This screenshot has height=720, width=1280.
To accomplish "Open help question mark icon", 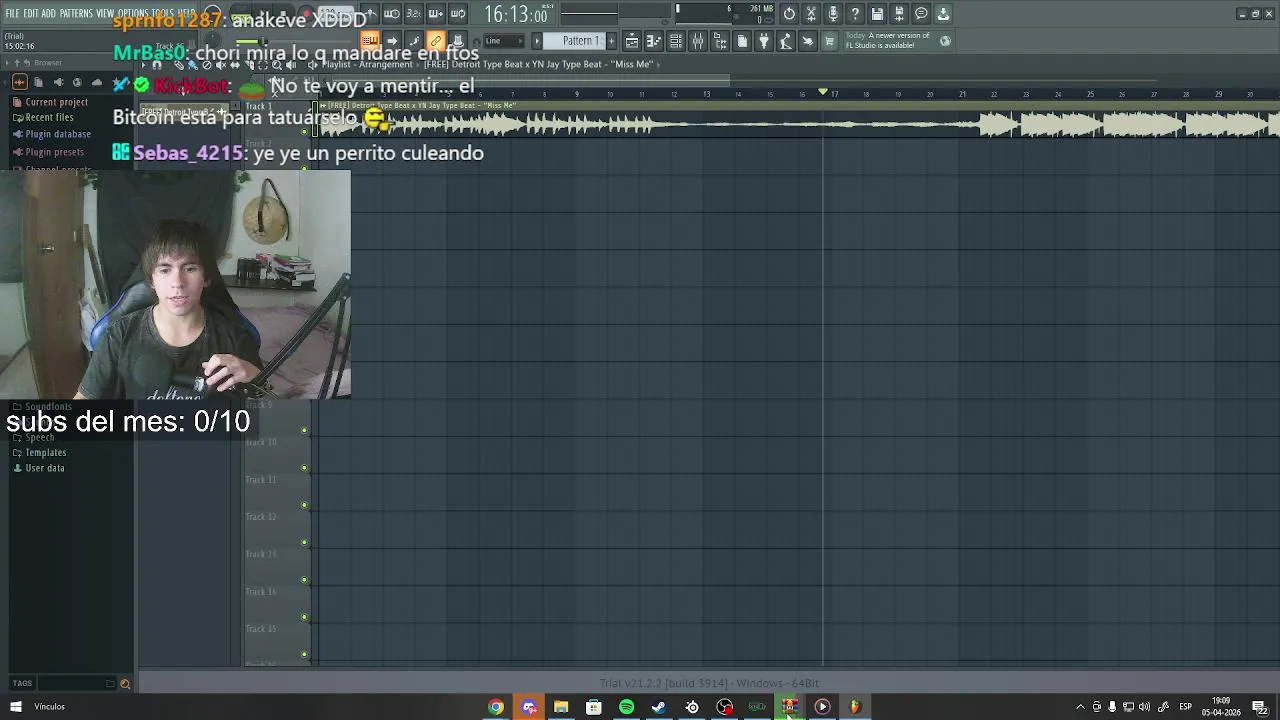I will [855, 14].
